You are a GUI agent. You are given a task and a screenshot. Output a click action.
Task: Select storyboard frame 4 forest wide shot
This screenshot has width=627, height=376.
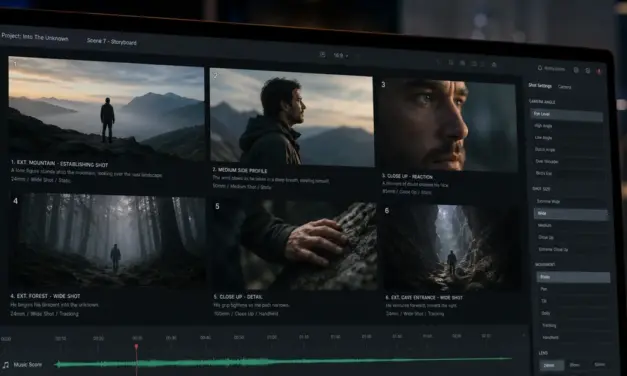pos(107,241)
